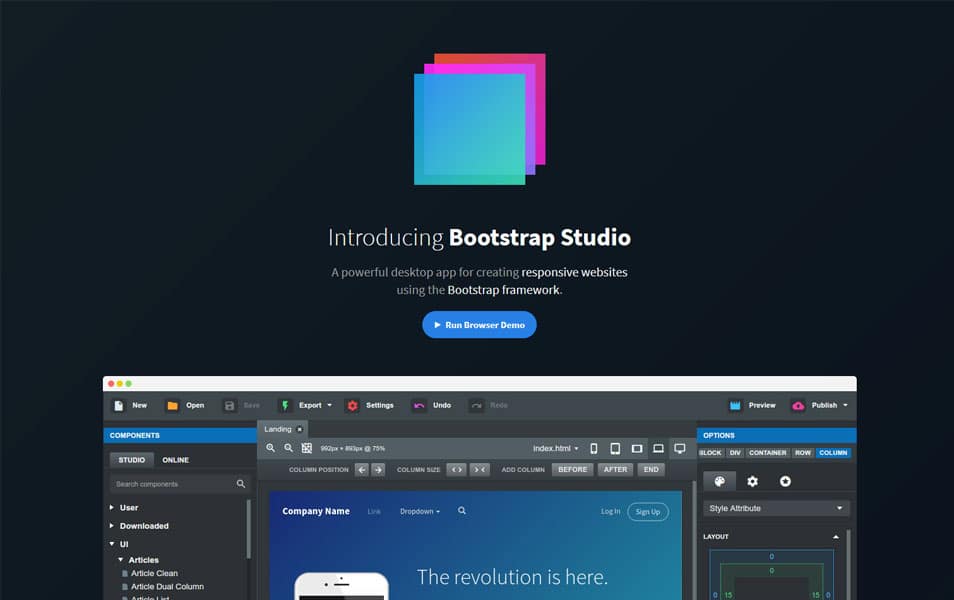
Task: Select the desktop monitor preview icon
Action: [x=680, y=448]
